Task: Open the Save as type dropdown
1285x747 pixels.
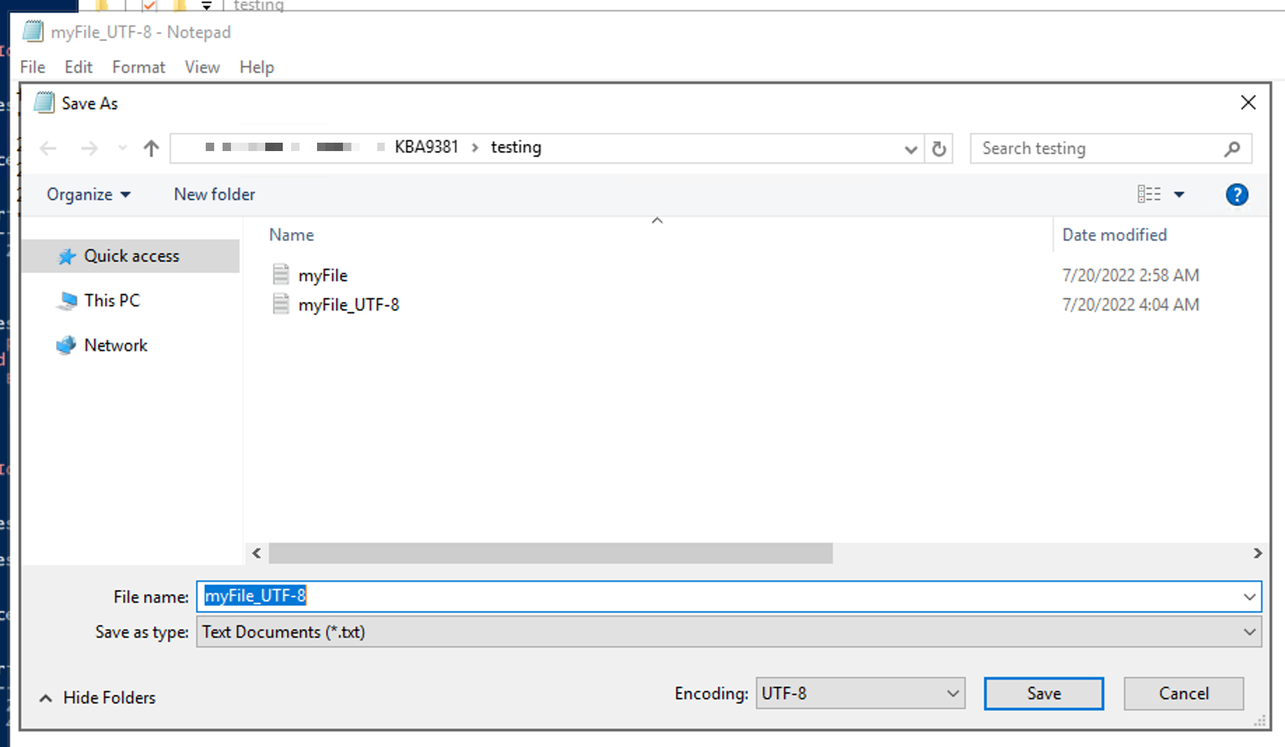Action: pyautogui.click(x=728, y=632)
